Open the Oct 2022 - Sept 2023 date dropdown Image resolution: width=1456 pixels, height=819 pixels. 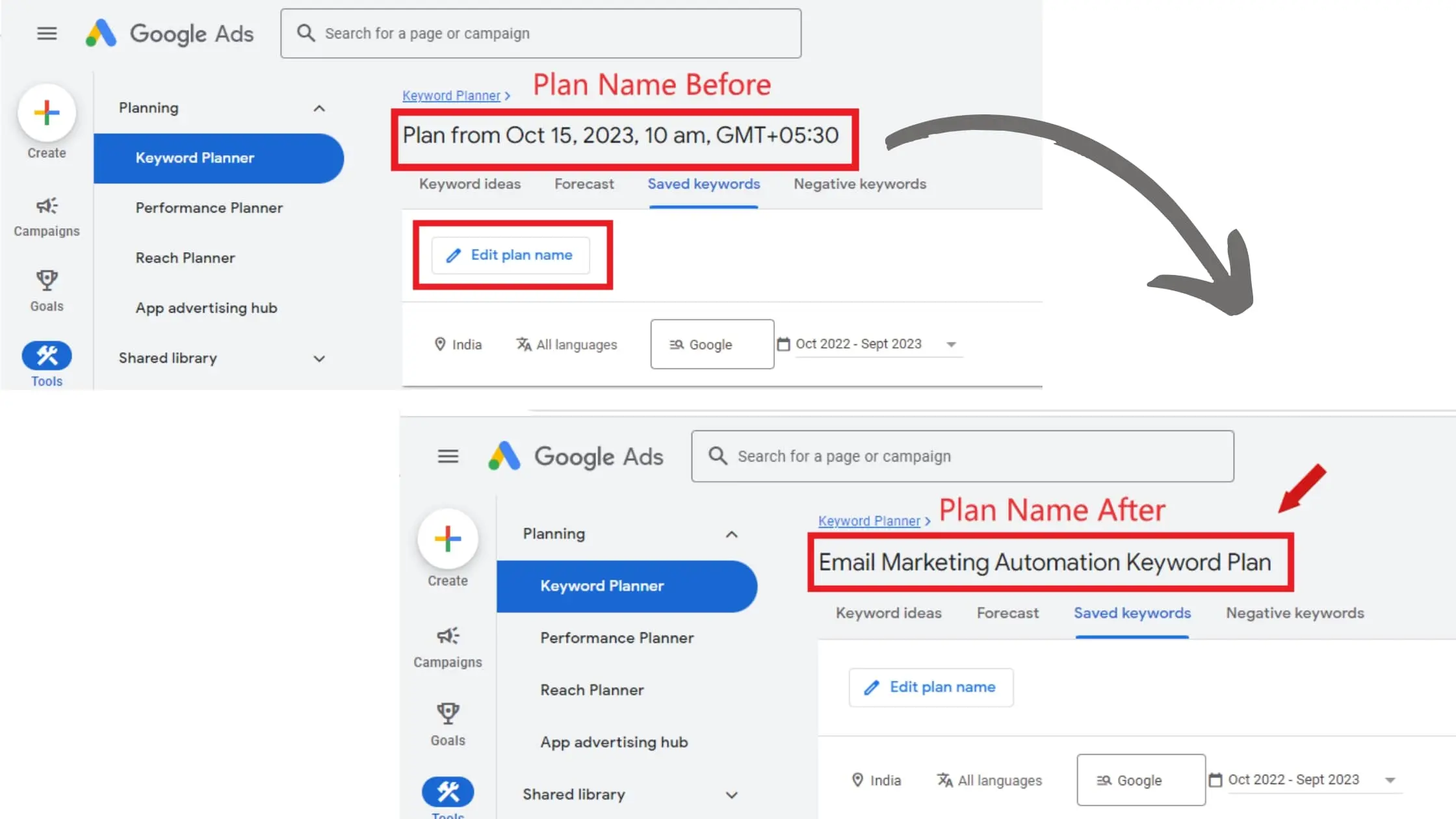[869, 344]
